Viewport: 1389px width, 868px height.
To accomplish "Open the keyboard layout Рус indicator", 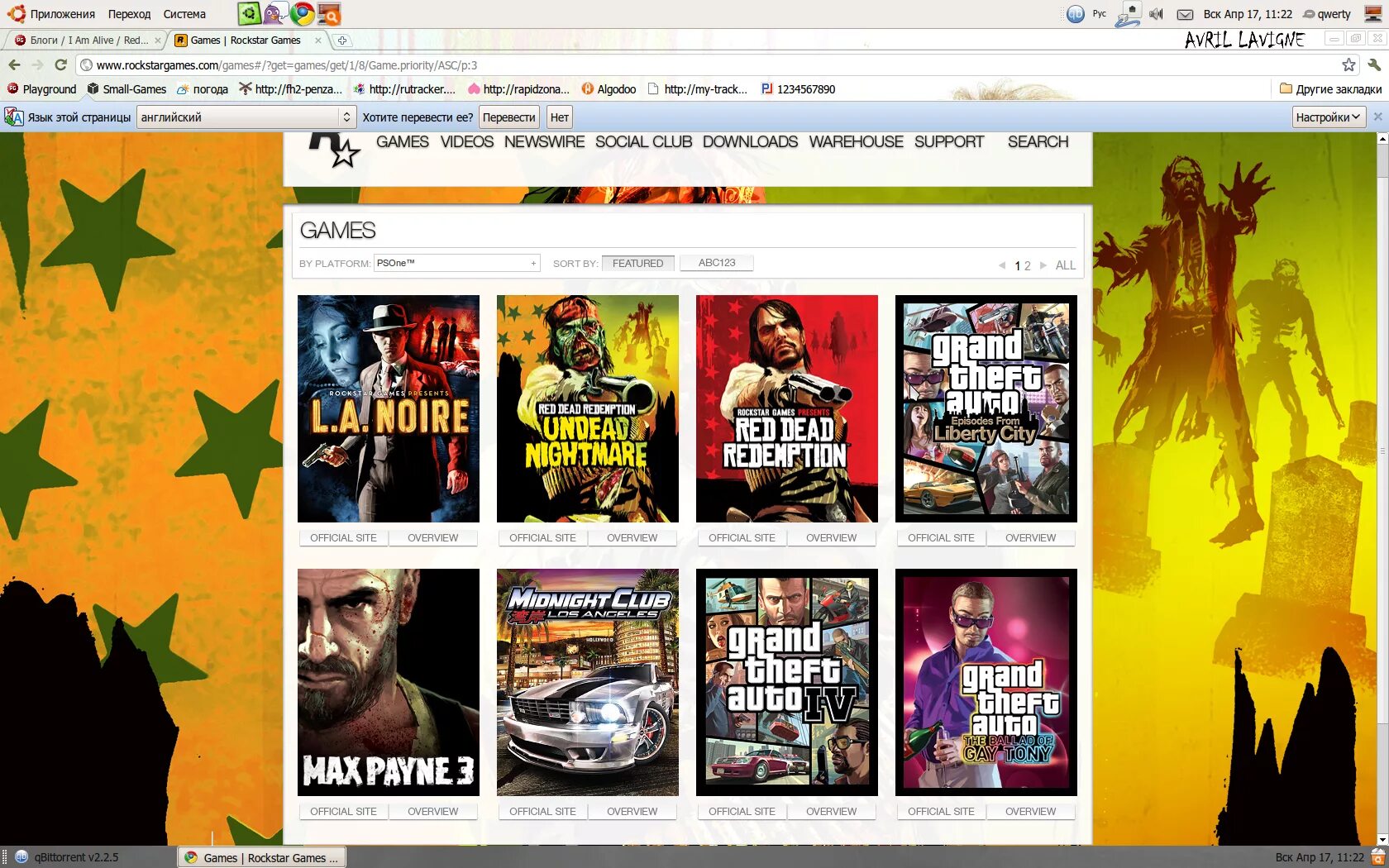I will coord(1099,14).
